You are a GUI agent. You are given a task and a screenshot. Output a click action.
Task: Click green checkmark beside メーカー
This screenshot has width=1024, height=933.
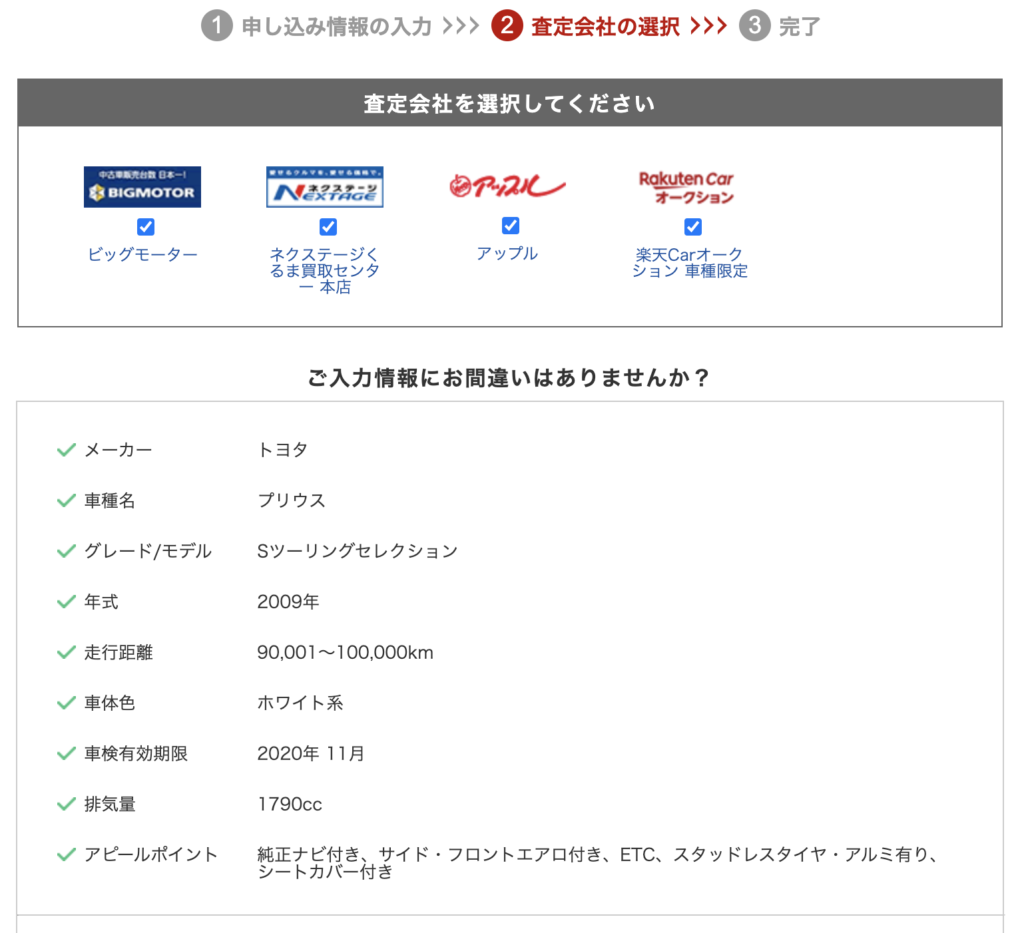point(67,450)
